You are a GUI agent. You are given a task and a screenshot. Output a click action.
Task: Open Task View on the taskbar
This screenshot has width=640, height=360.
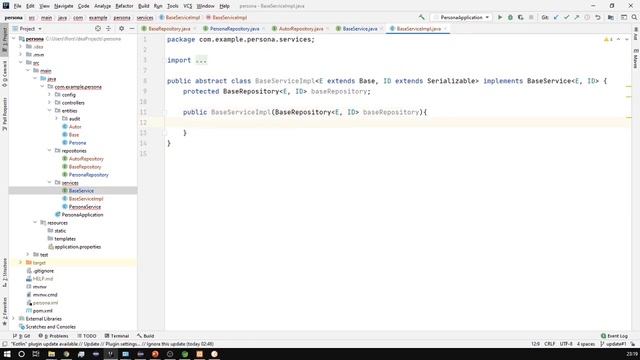coord(36,354)
